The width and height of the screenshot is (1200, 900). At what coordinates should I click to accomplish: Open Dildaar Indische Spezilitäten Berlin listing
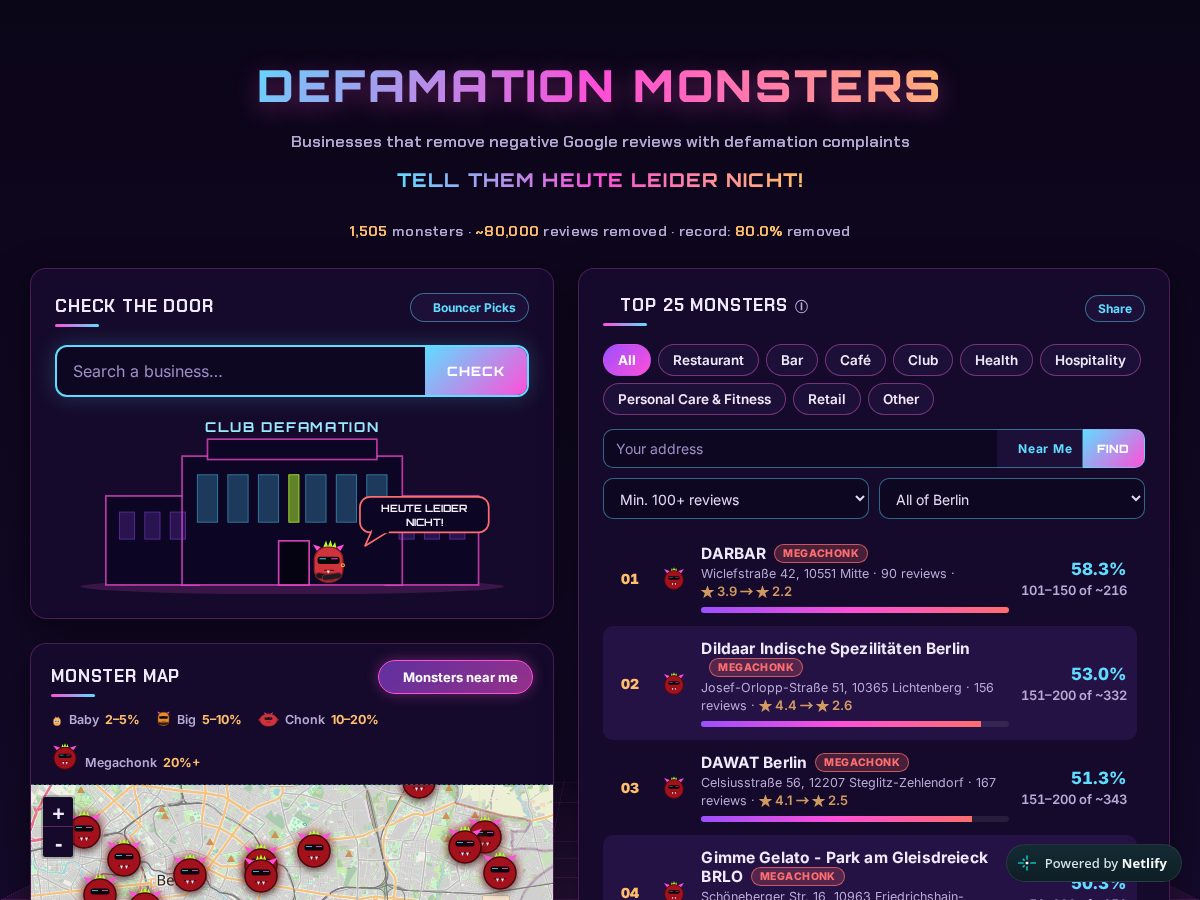(x=835, y=648)
